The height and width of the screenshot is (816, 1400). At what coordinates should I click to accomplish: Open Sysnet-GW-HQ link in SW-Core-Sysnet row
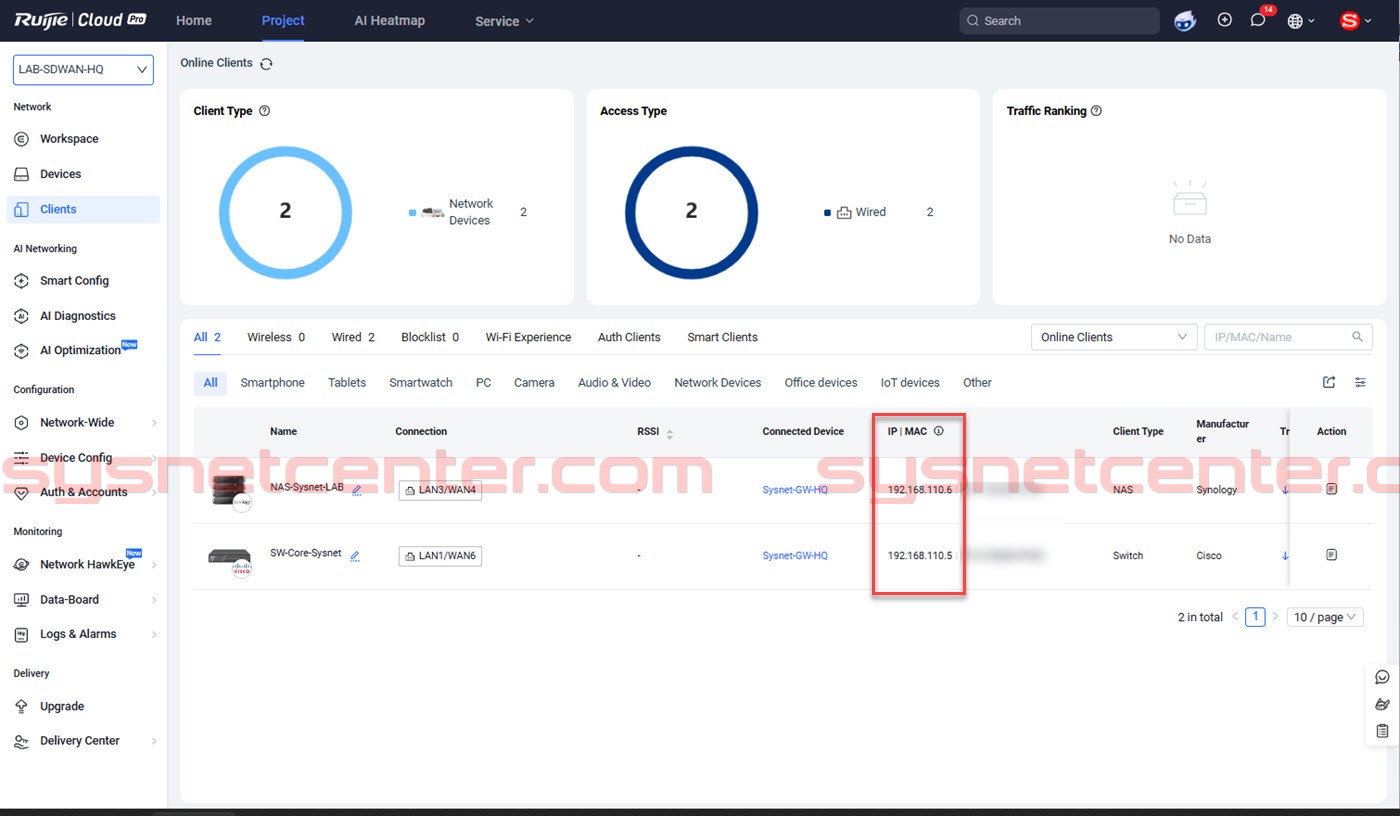coord(795,556)
